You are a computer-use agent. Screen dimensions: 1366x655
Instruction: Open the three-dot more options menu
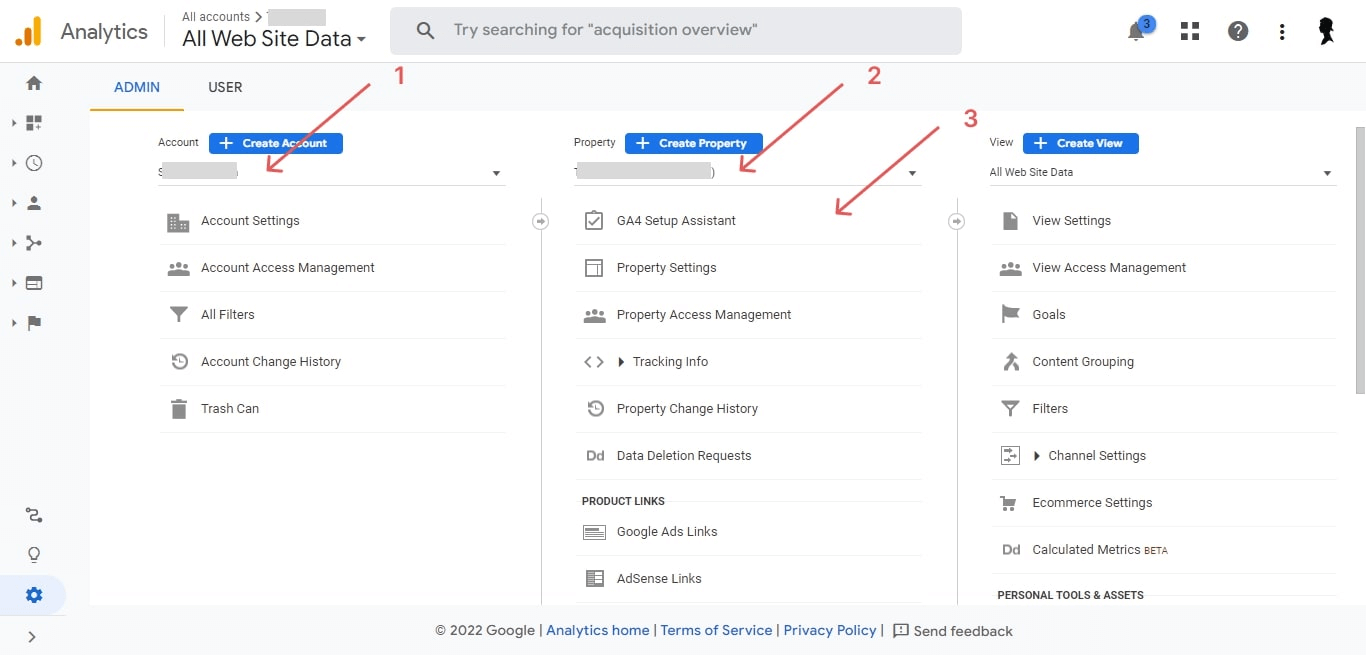[x=1282, y=31]
